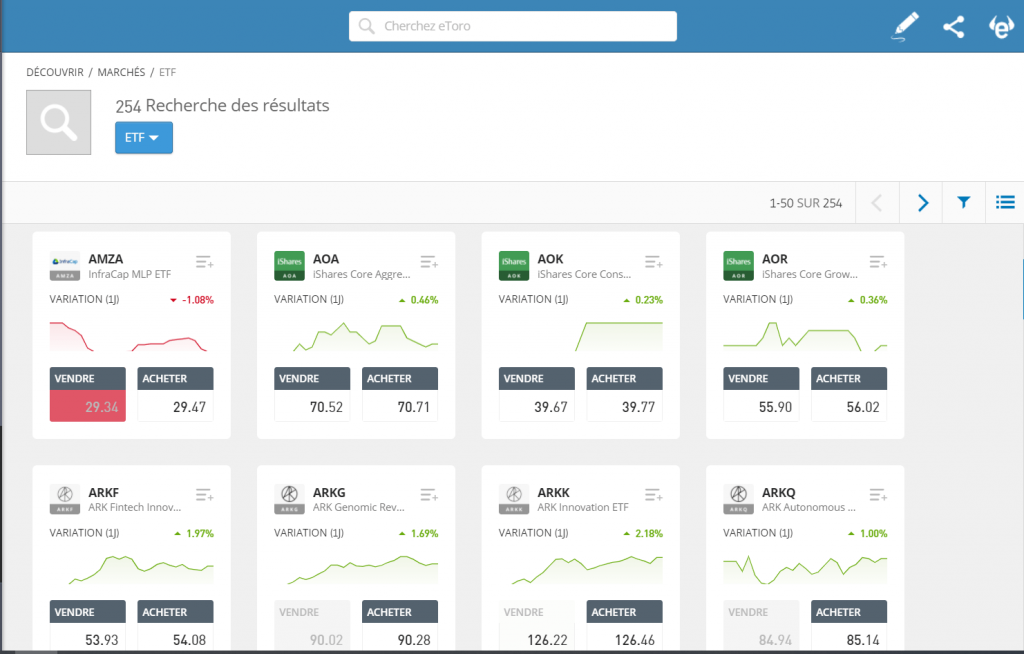Screen dimensions: 1024x654
Task: Click ACHETER for AOR at 56.02
Action: point(849,394)
